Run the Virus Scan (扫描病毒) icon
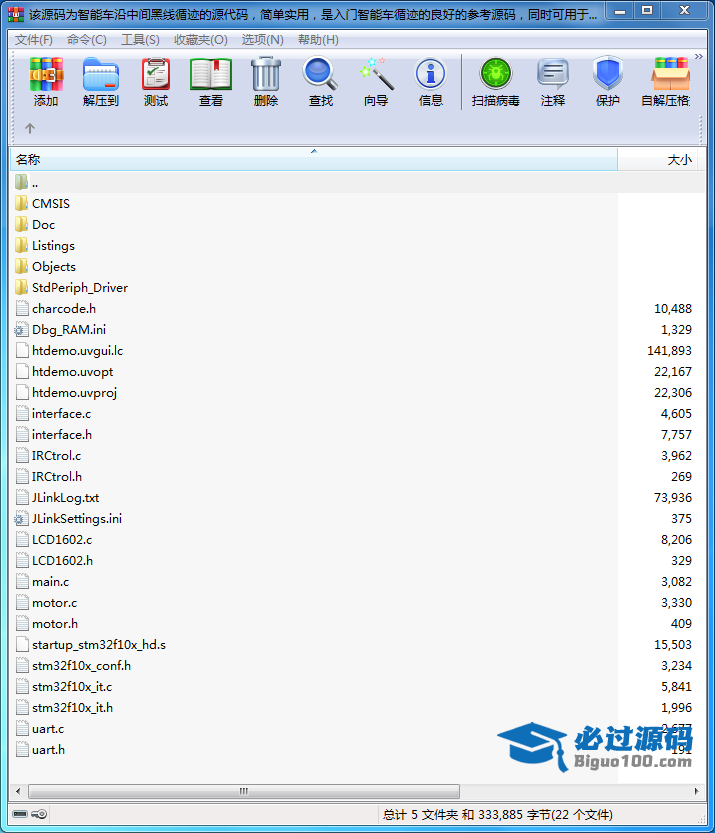Image resolution: width=715 pixels, height=833 pixels. (495, 81)
